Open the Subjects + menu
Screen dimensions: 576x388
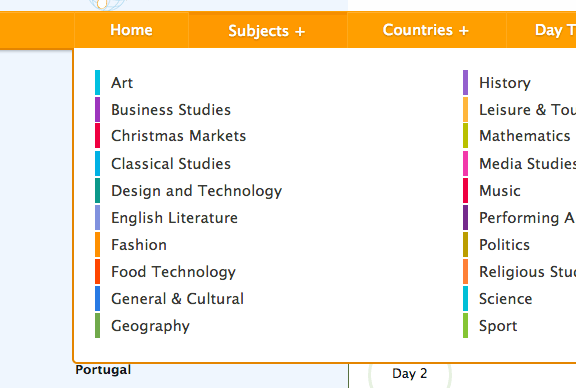pyautogui.click(x=267, y=31)
